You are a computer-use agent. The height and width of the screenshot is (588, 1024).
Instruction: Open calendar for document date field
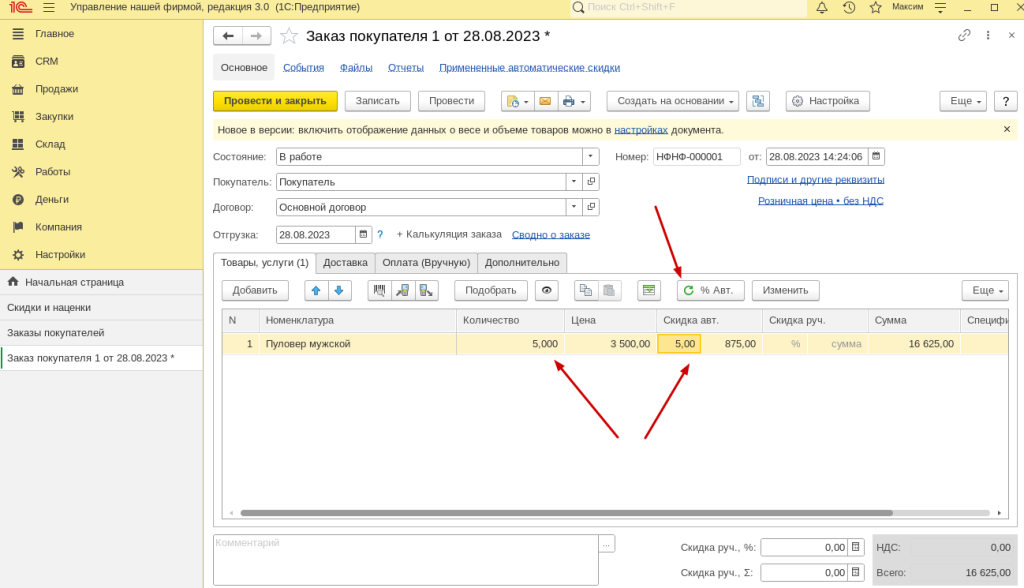tap(876, 156)
